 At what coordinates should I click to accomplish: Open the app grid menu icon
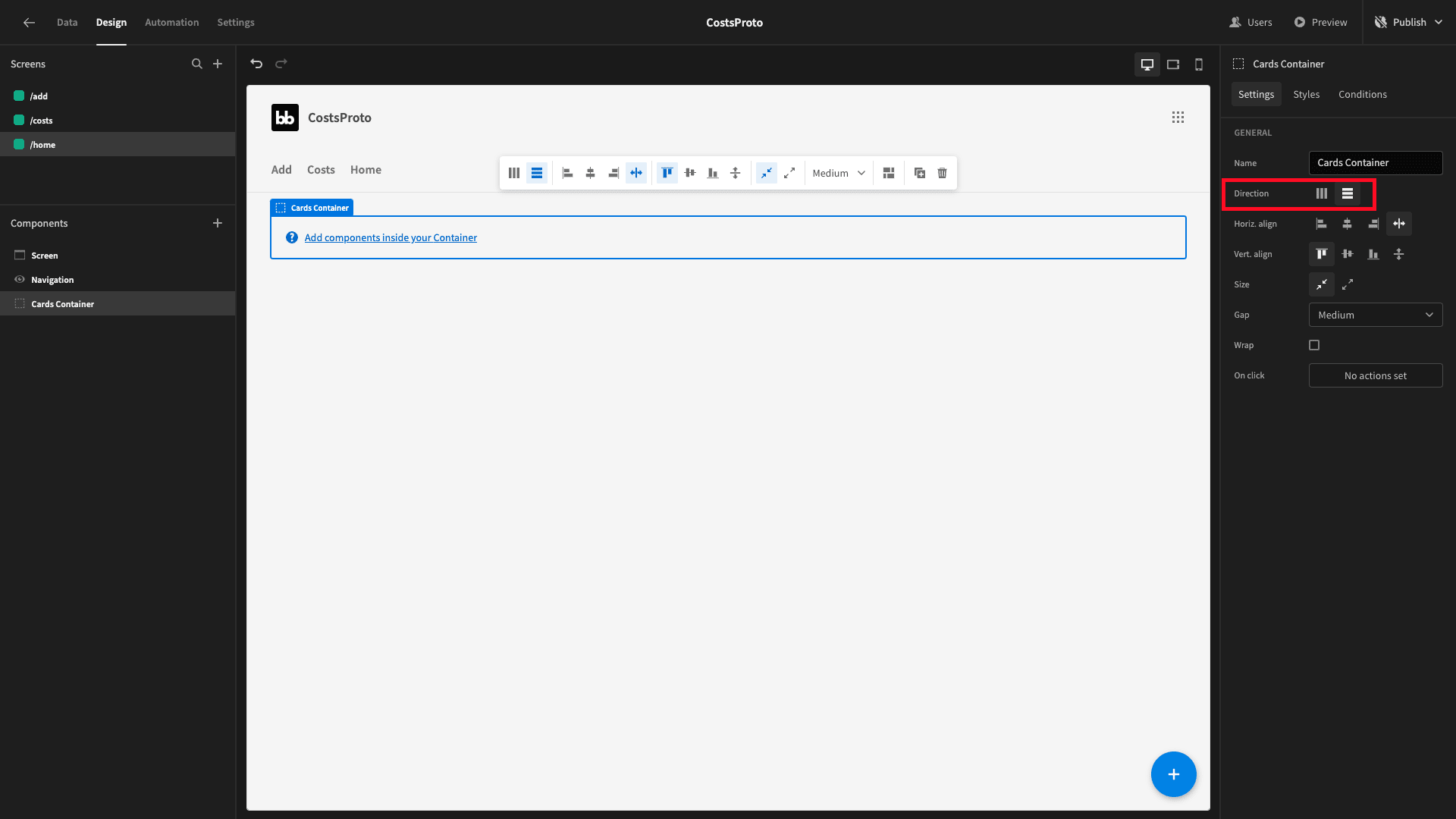point(1178,118)
